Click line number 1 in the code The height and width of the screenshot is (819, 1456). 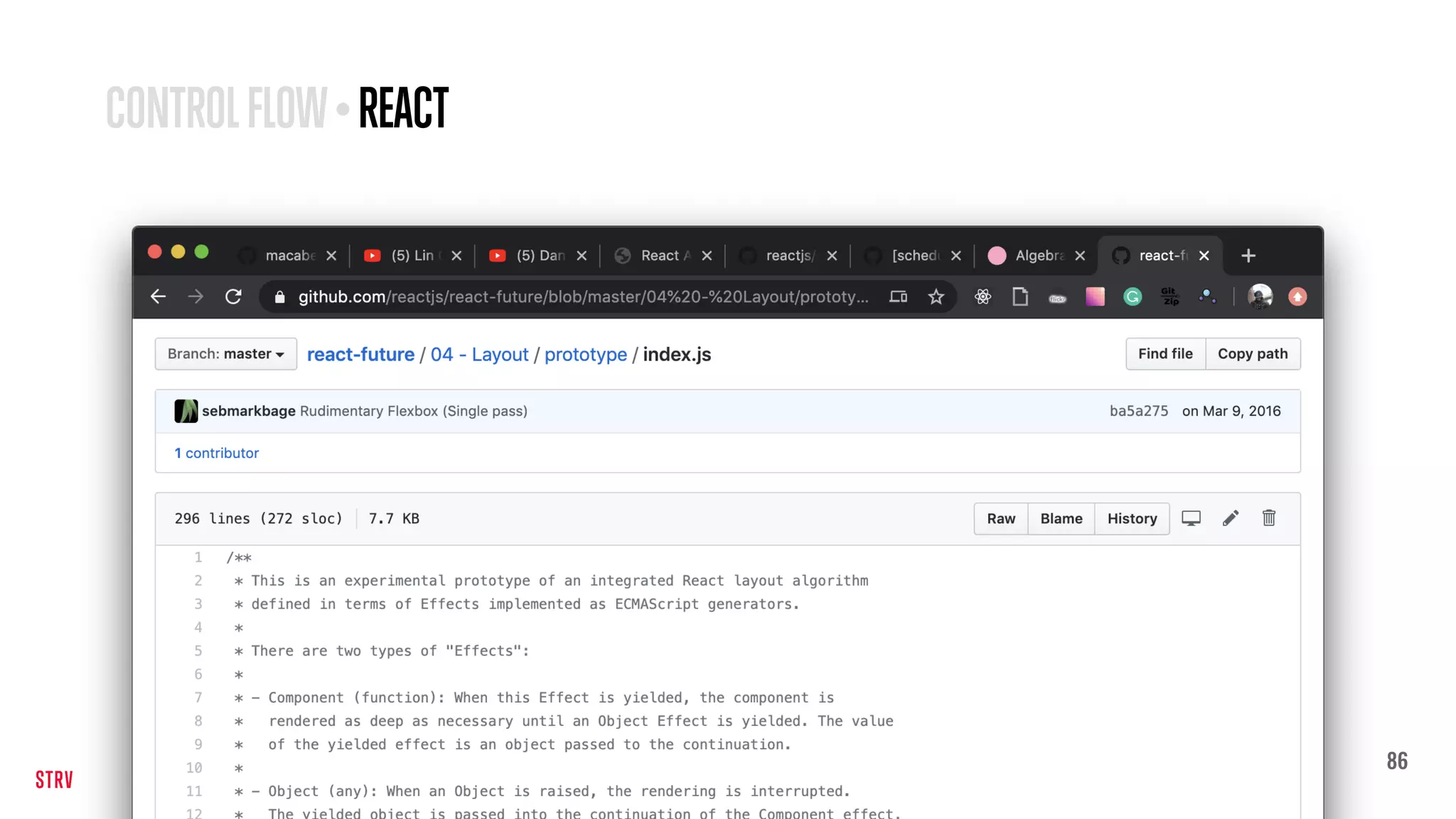coord(198,557)
